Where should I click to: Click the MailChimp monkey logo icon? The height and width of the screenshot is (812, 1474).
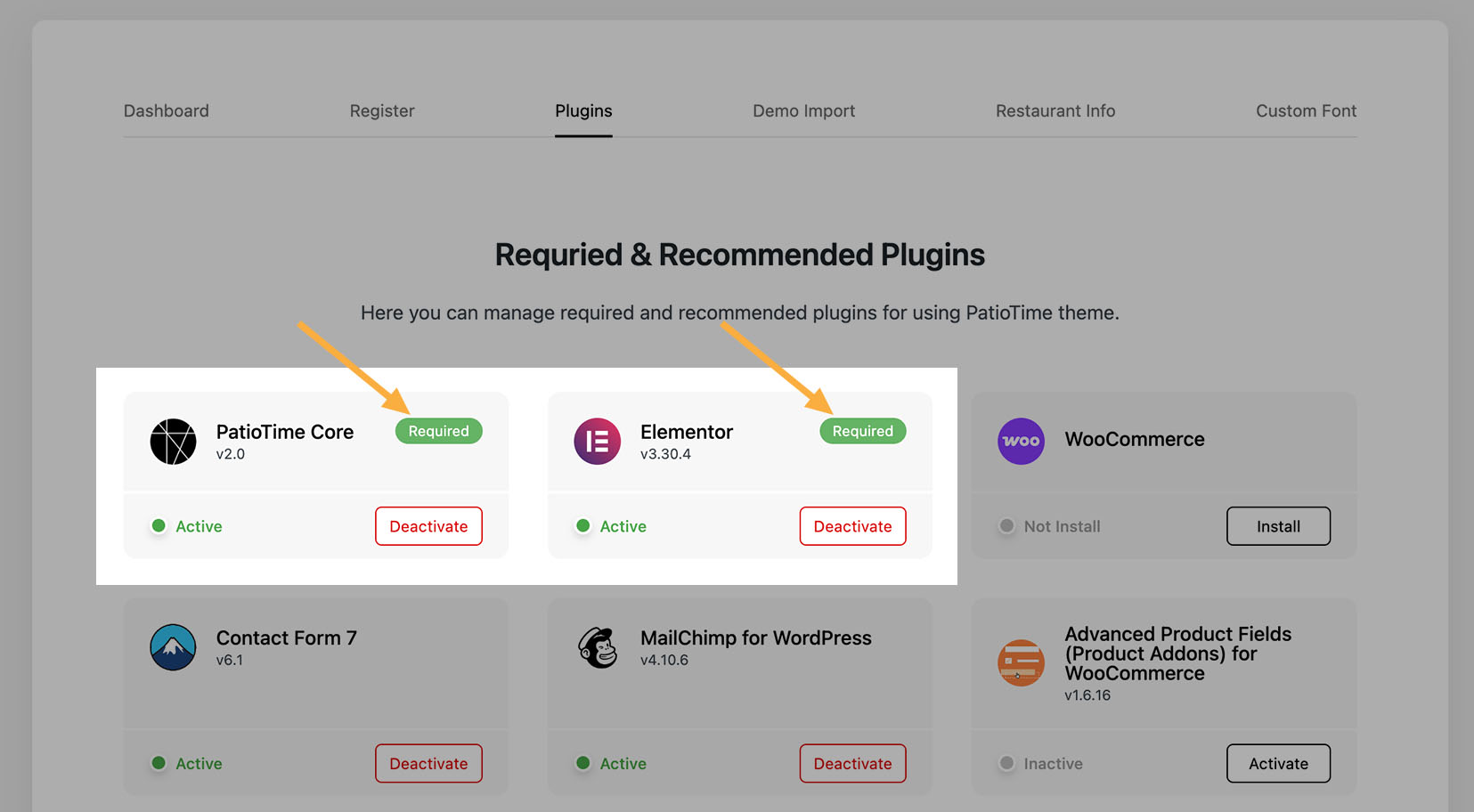click(597, 647)
